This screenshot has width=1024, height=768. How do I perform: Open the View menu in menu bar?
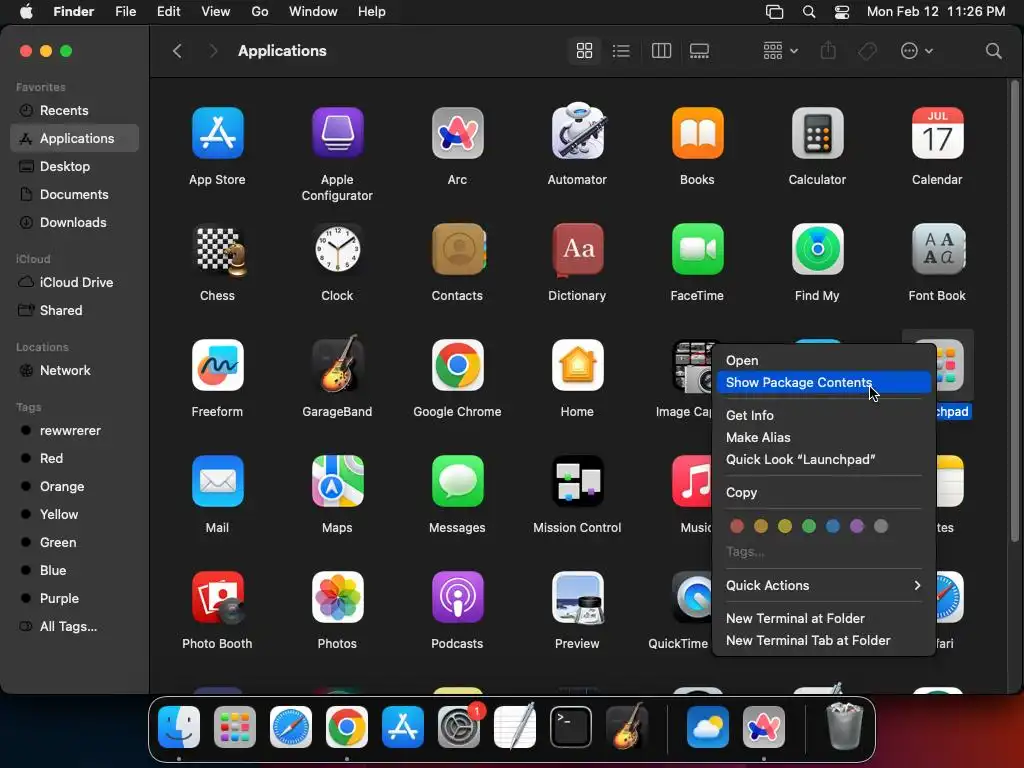coord(216,12)
